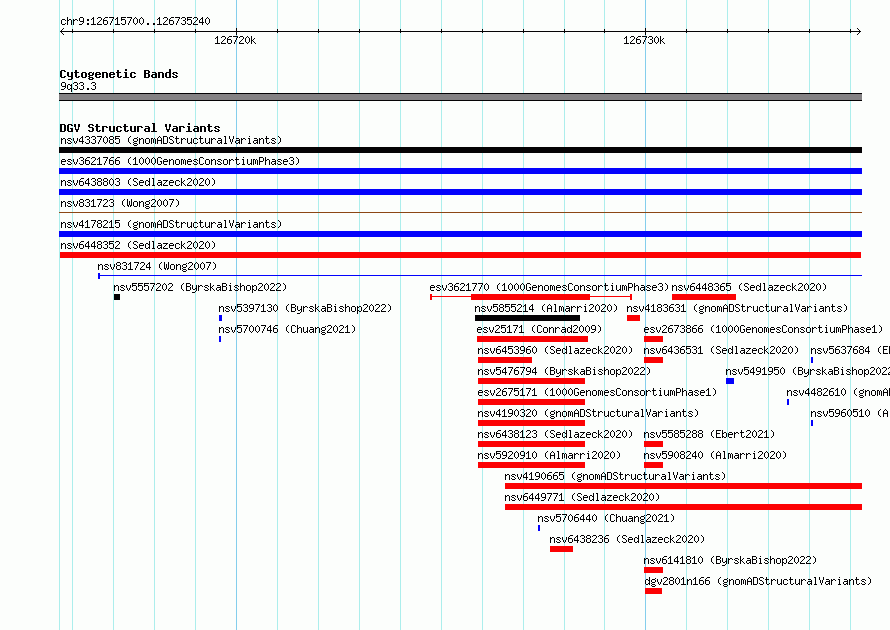Select the red nsv6438236 variant bar
The height and width of the screenshot is (630, 890).
[561, 549]
